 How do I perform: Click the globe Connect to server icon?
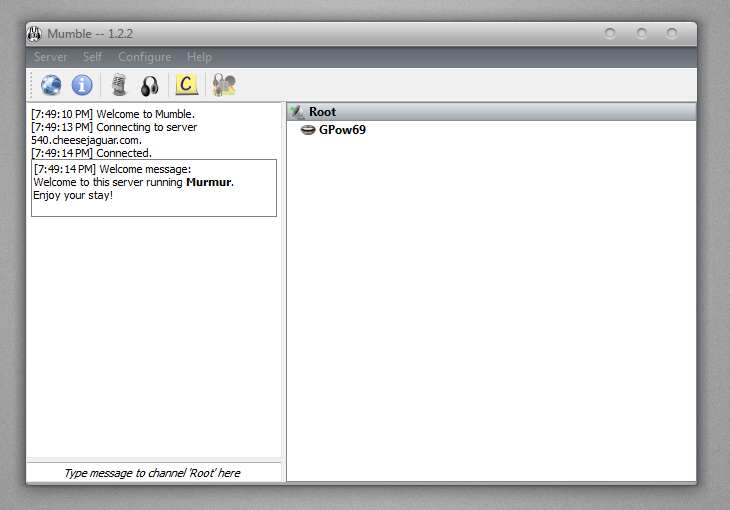51,85
